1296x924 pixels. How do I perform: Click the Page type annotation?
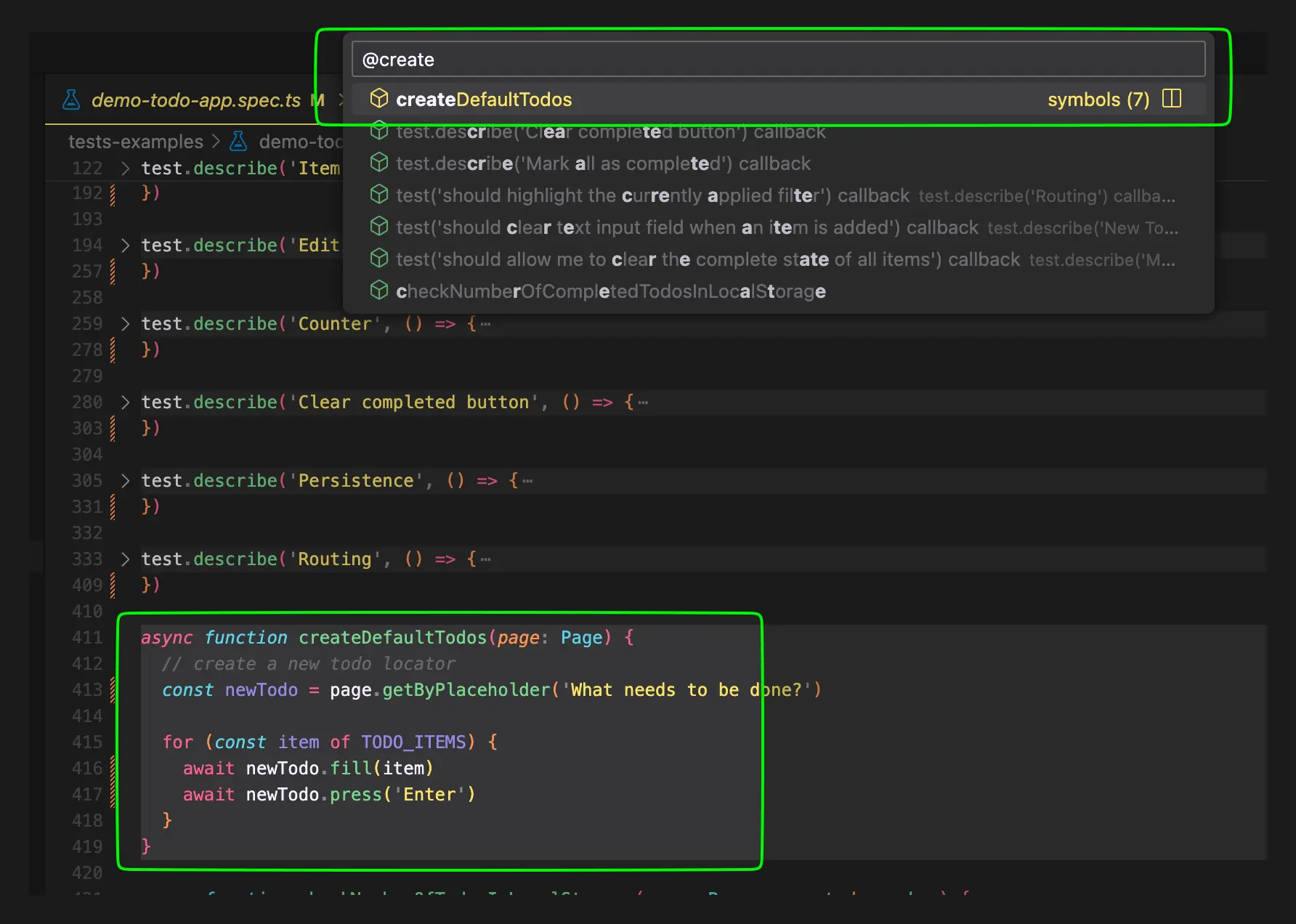582,638
